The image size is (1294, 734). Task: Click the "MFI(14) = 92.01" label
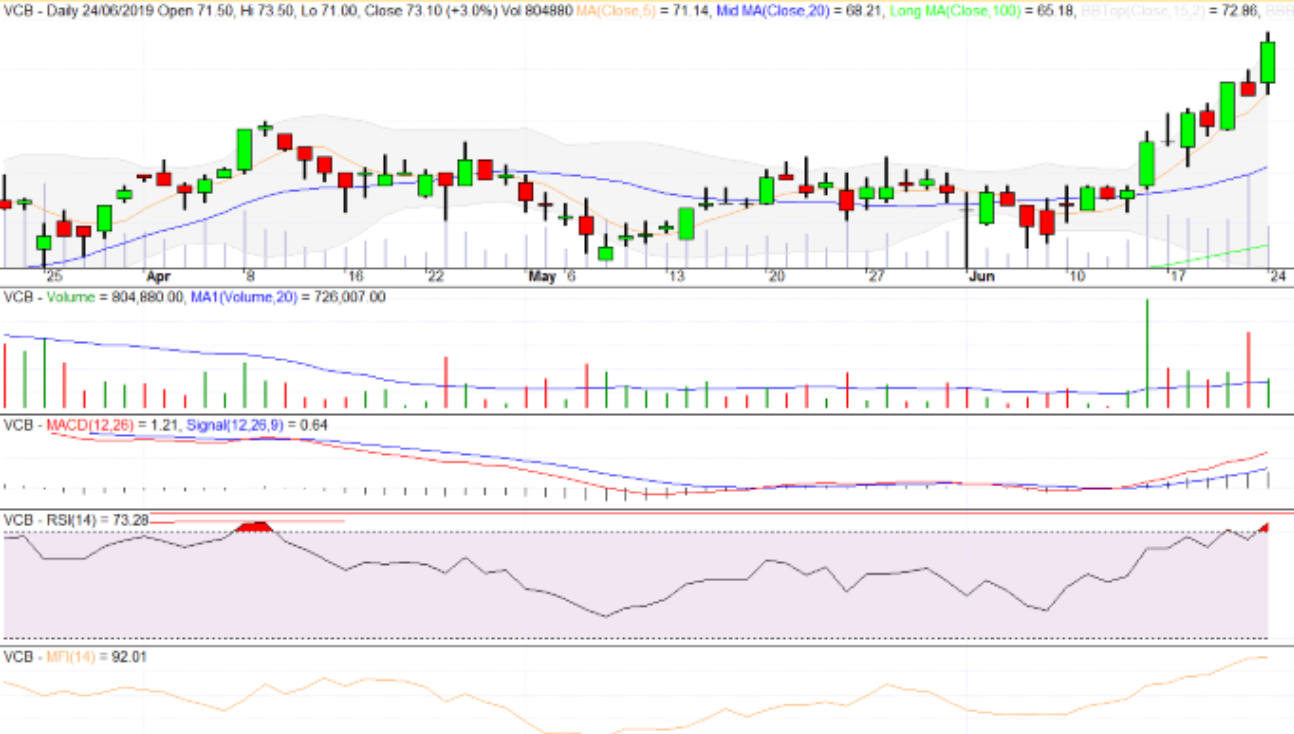point(98,657)
